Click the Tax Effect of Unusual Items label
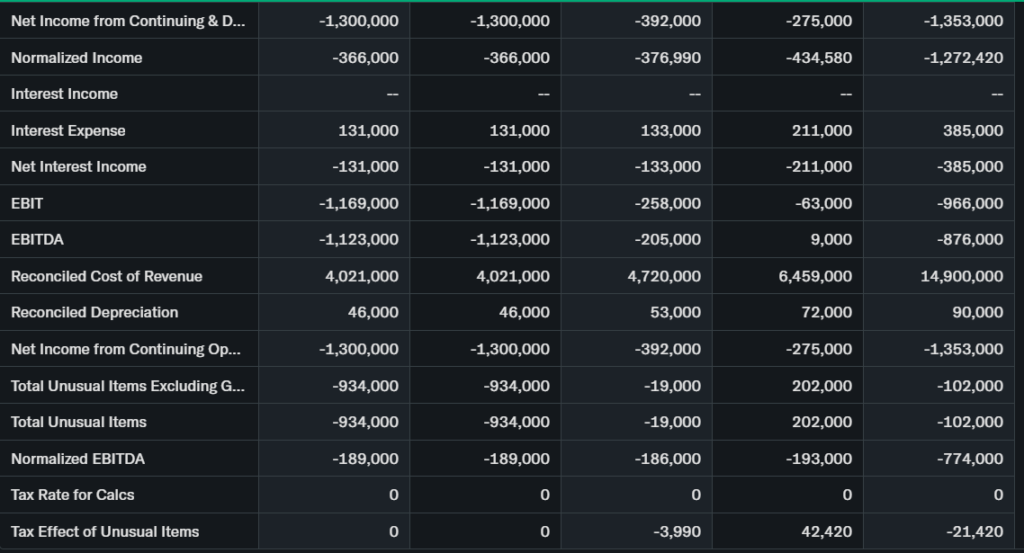Viewport: 1024px width, 553px height. click(x=105, y=532)
